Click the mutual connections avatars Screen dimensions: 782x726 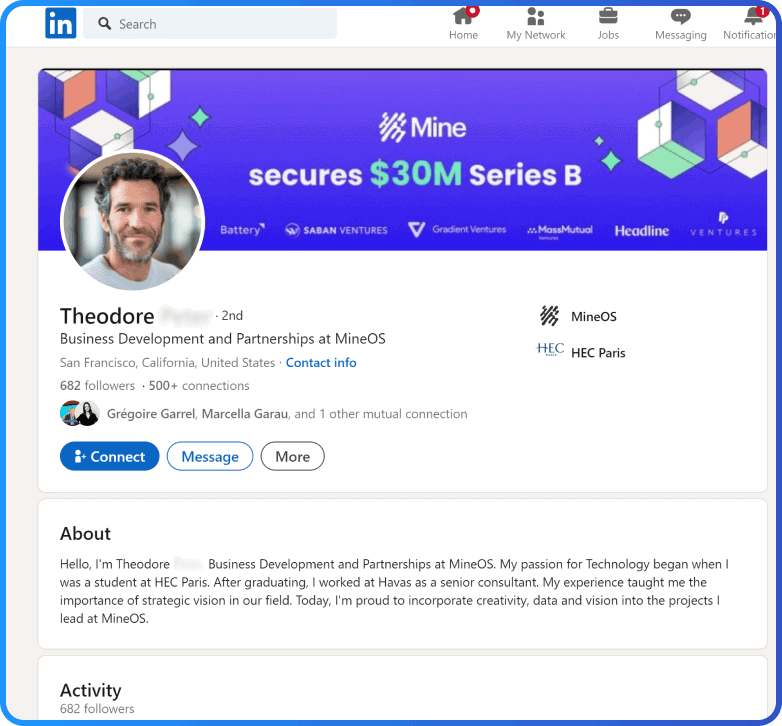[79, 413]
